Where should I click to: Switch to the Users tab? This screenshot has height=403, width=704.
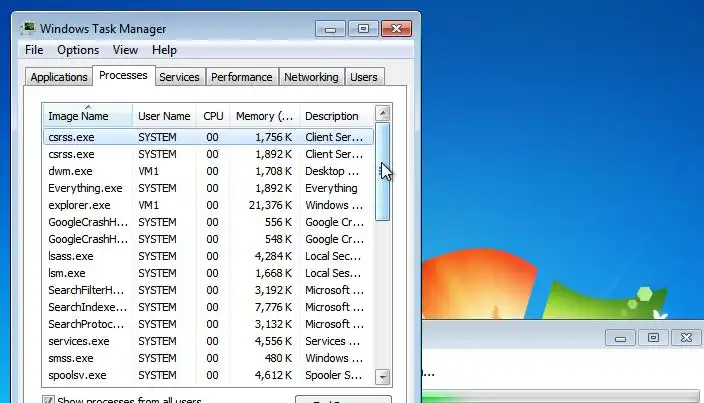364,77
